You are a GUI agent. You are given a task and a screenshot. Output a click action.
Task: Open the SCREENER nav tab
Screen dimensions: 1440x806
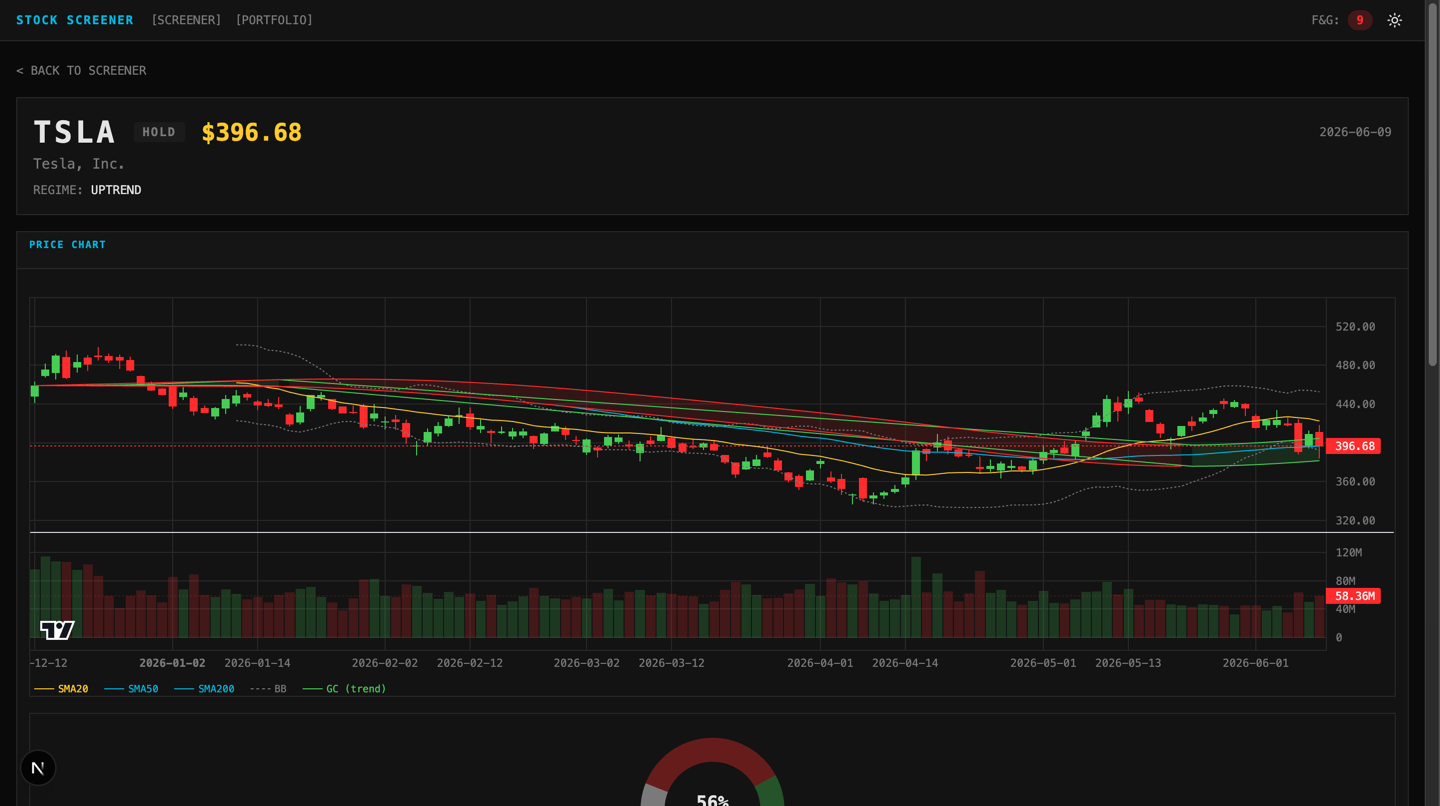tap(186, 20)
